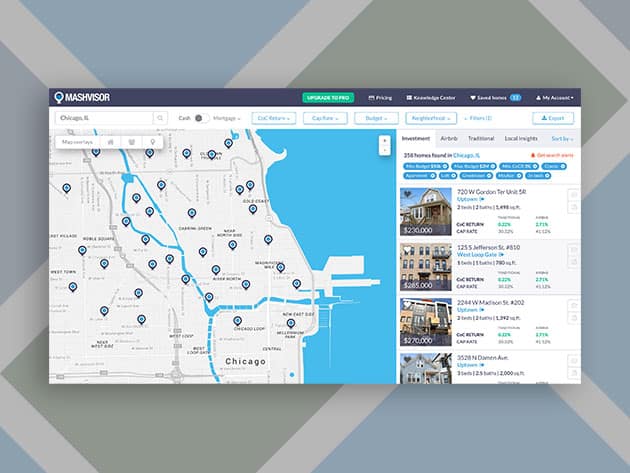630x473 pixels.
Task: Click the Chicago, IL search field
Action: [x=103, y=118]
